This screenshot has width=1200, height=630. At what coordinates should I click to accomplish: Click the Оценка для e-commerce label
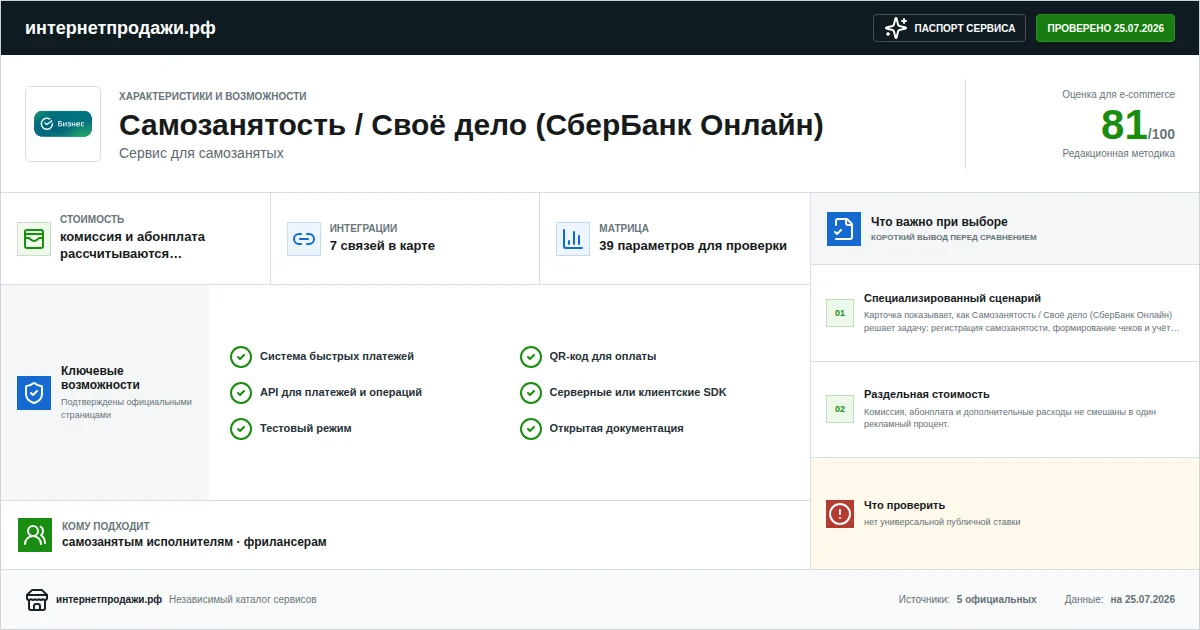click(x=1119, y=94)
